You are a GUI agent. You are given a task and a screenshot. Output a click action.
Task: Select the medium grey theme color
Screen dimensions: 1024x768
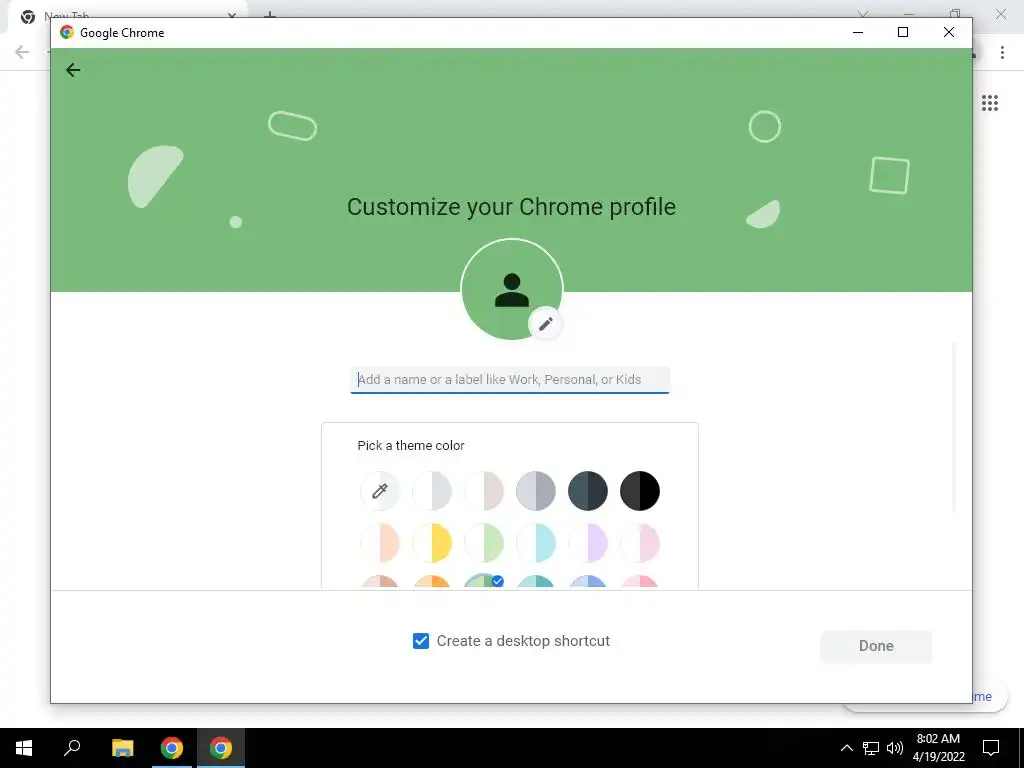point(536,490)
